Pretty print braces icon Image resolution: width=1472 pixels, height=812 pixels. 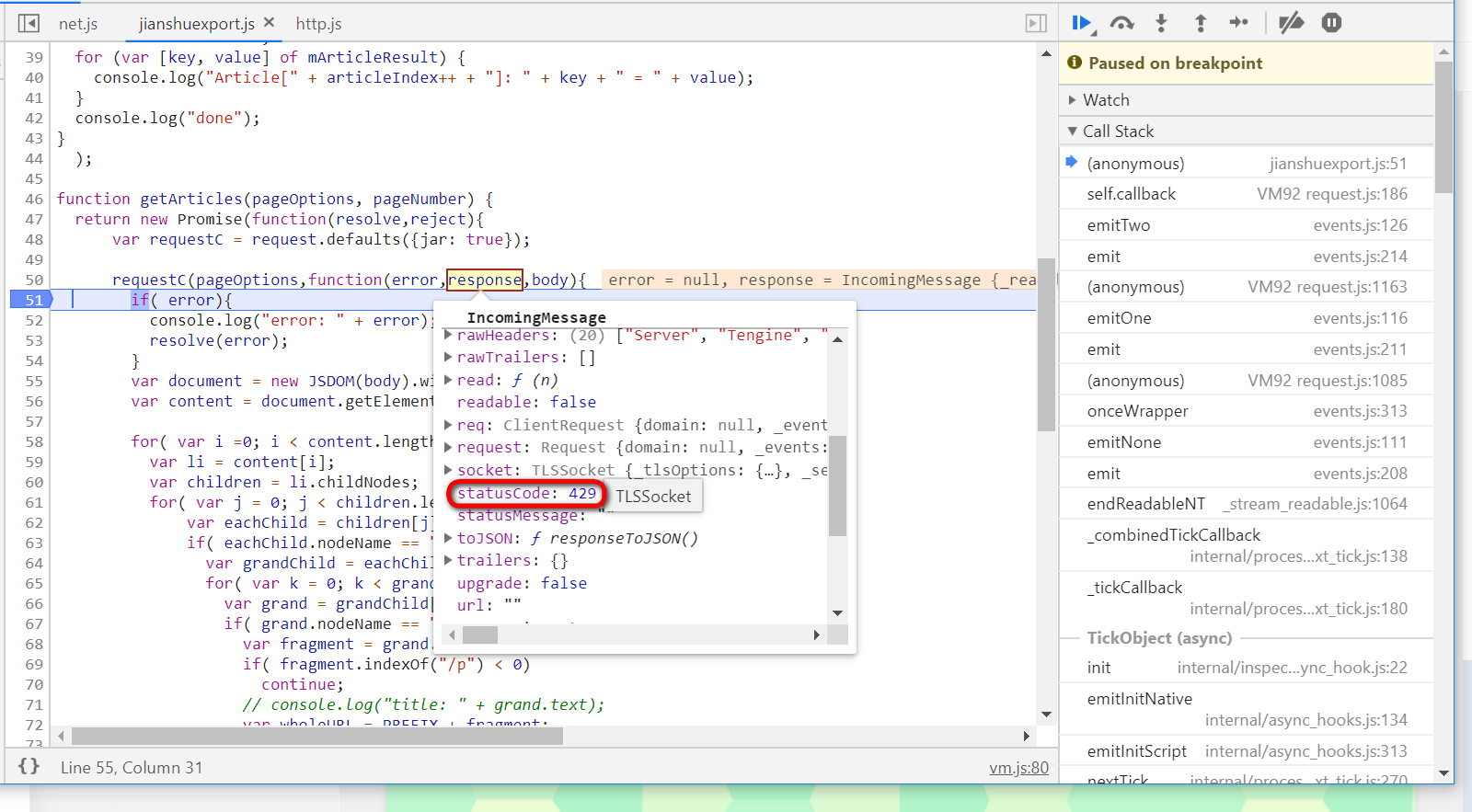[x=29, y=766]
